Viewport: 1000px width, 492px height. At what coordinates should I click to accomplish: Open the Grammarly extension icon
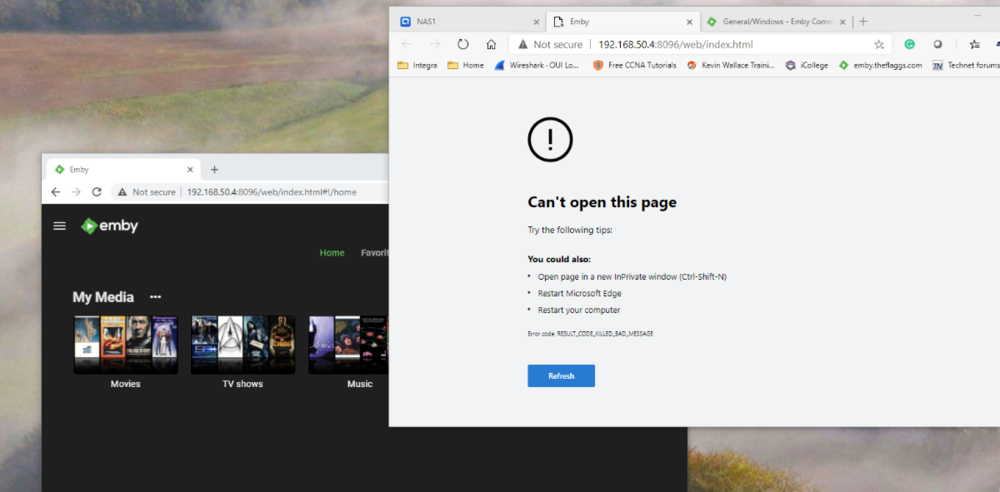tap(909, 44)
